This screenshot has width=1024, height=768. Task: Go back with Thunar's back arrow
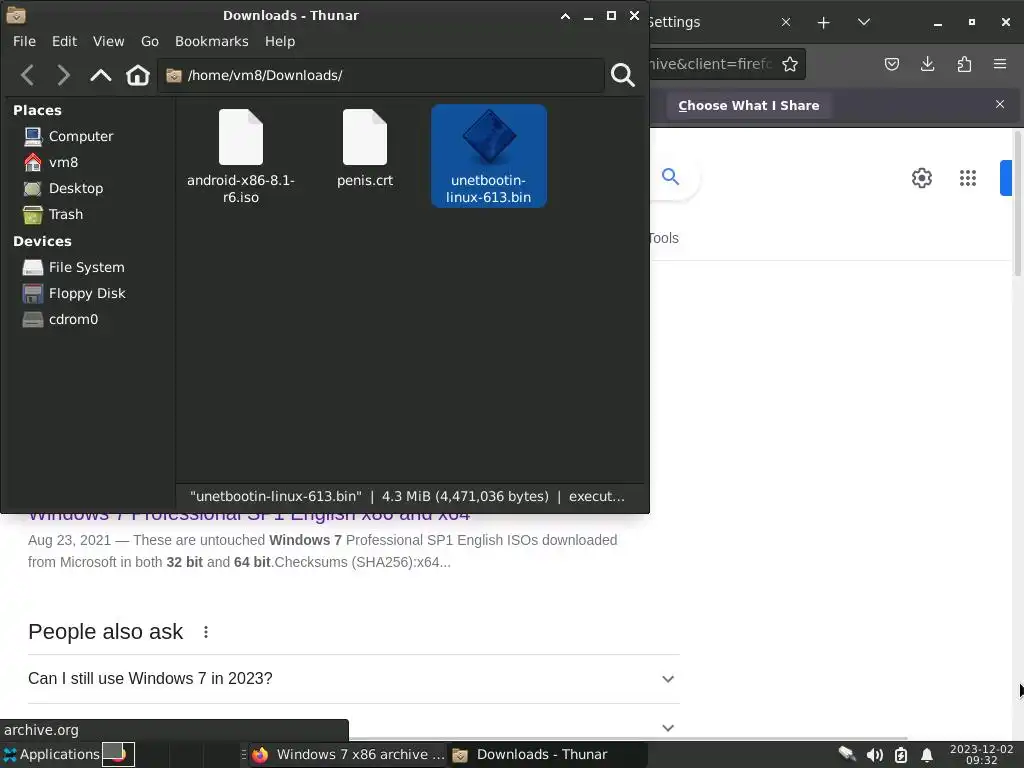(x=27, y=75)
